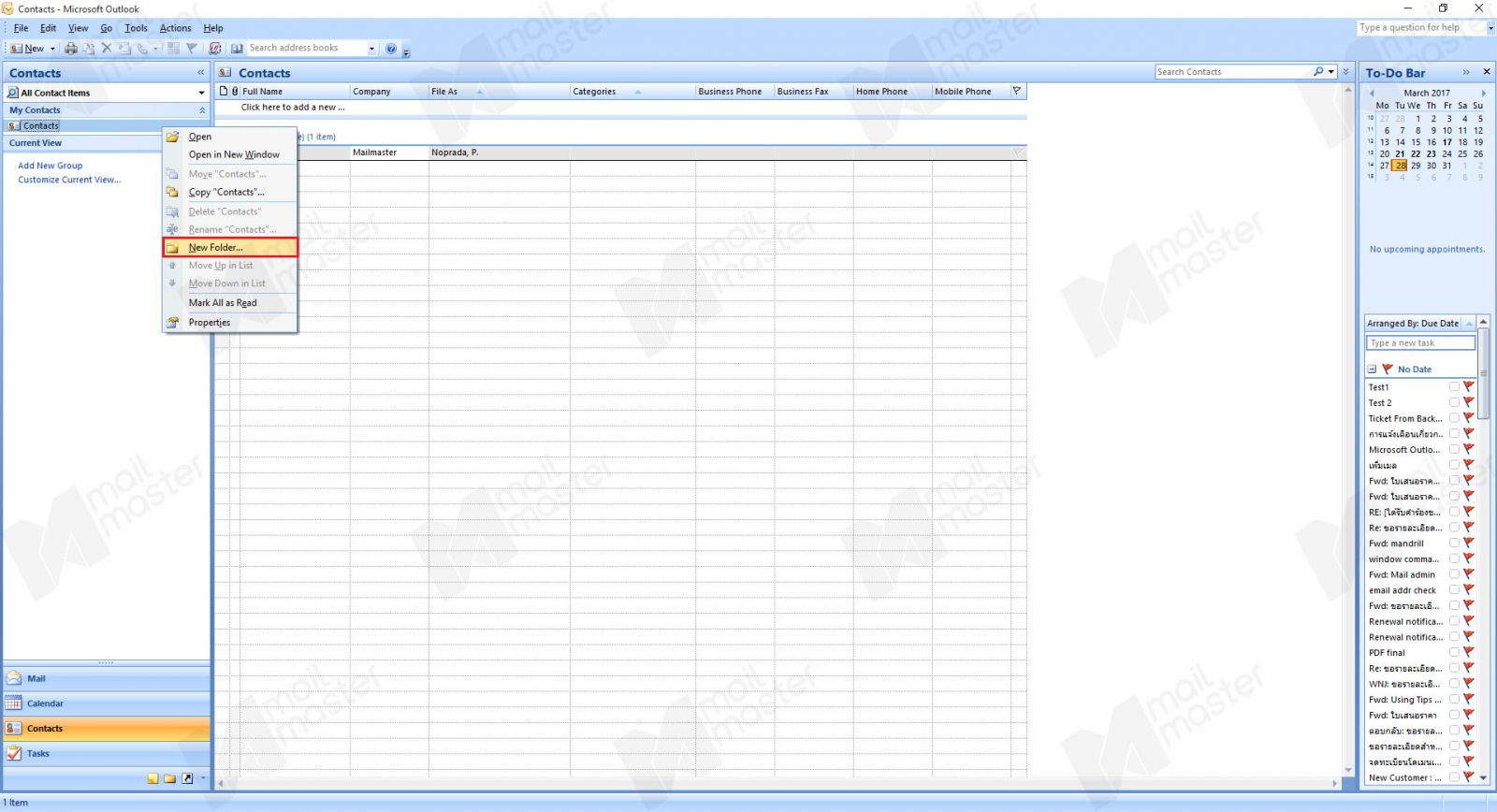Tick the completion checkbox for Test1 task
The width and height of the screenshot is (1497, 812).
pyautogui.click(x=1454, y=386)
